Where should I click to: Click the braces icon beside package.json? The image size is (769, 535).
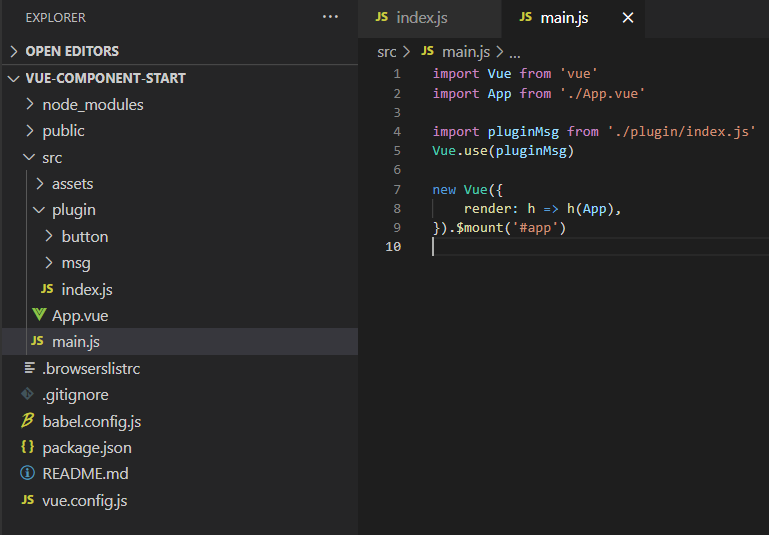[27, 447]
